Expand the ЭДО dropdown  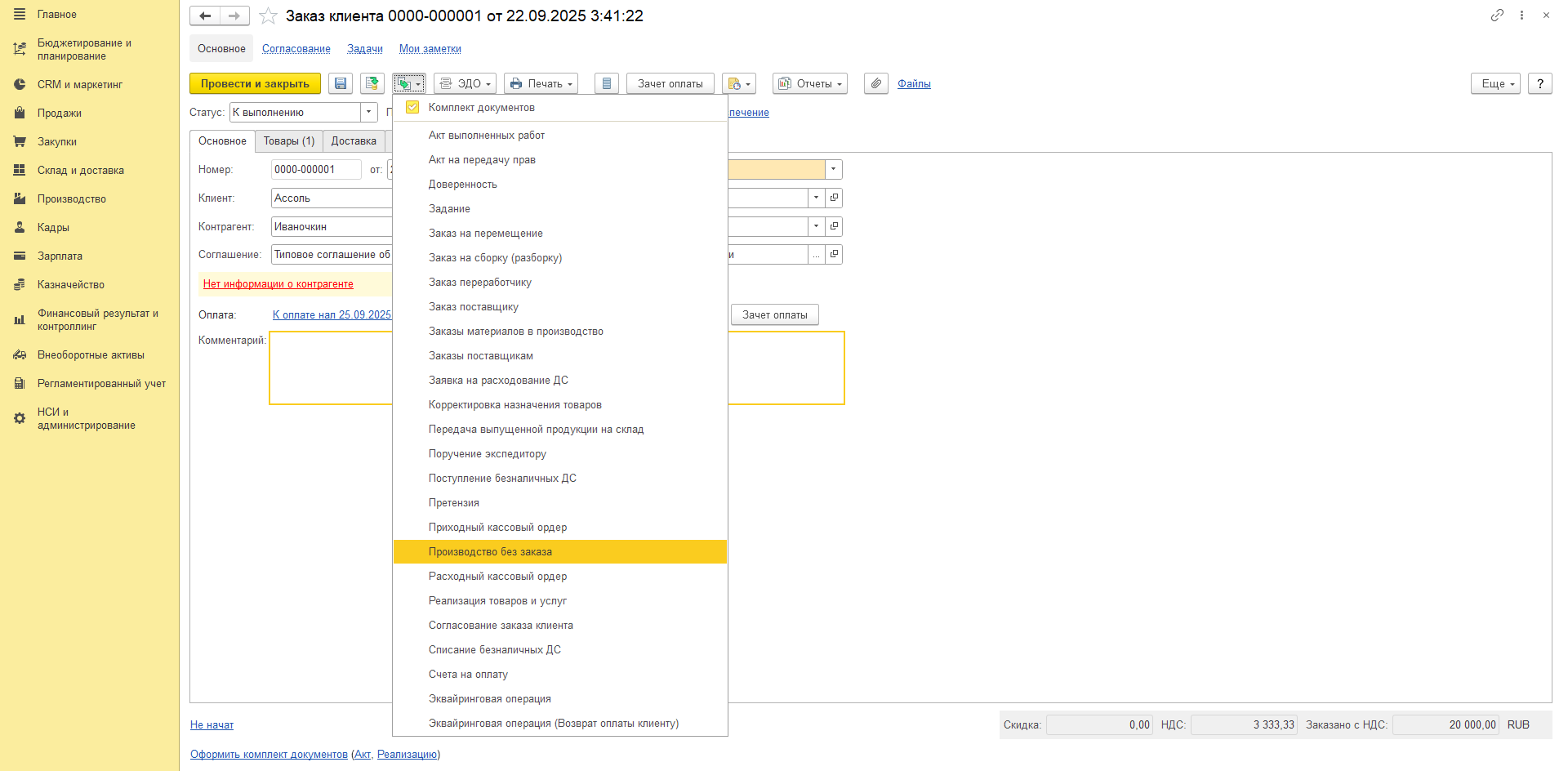pos(465,83)
